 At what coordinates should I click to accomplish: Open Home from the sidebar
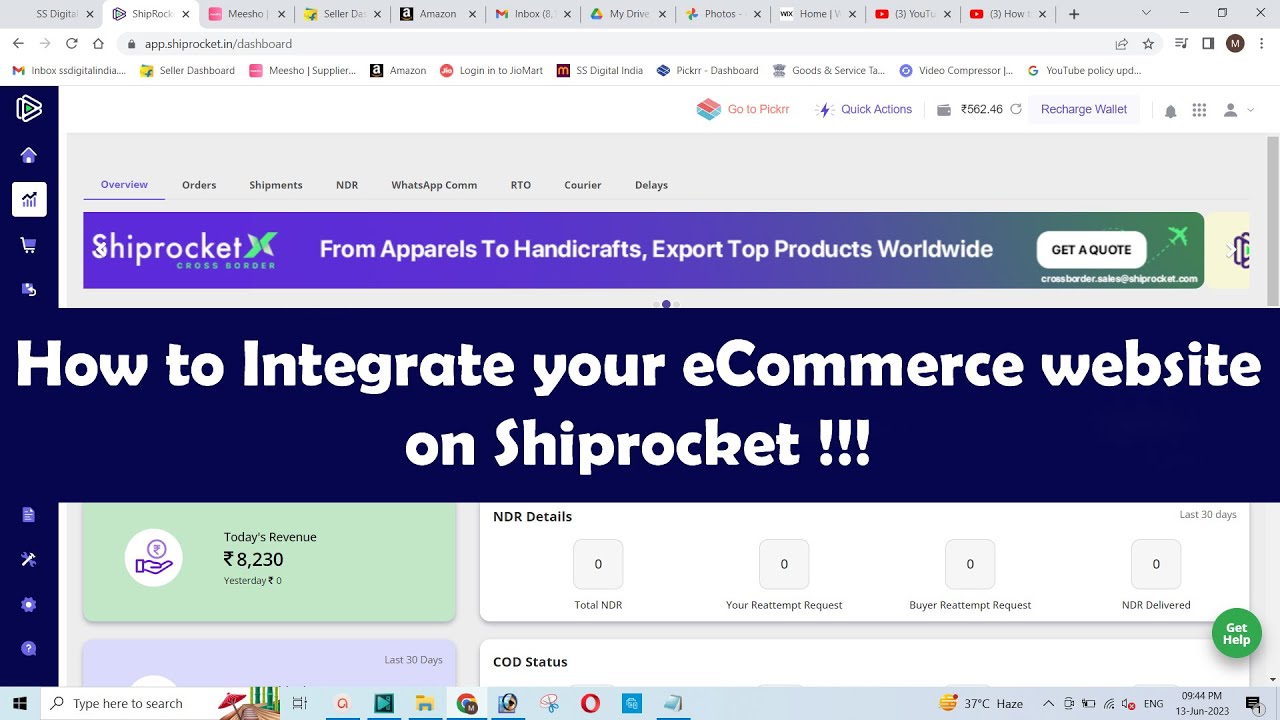click(x=29, y=155)
